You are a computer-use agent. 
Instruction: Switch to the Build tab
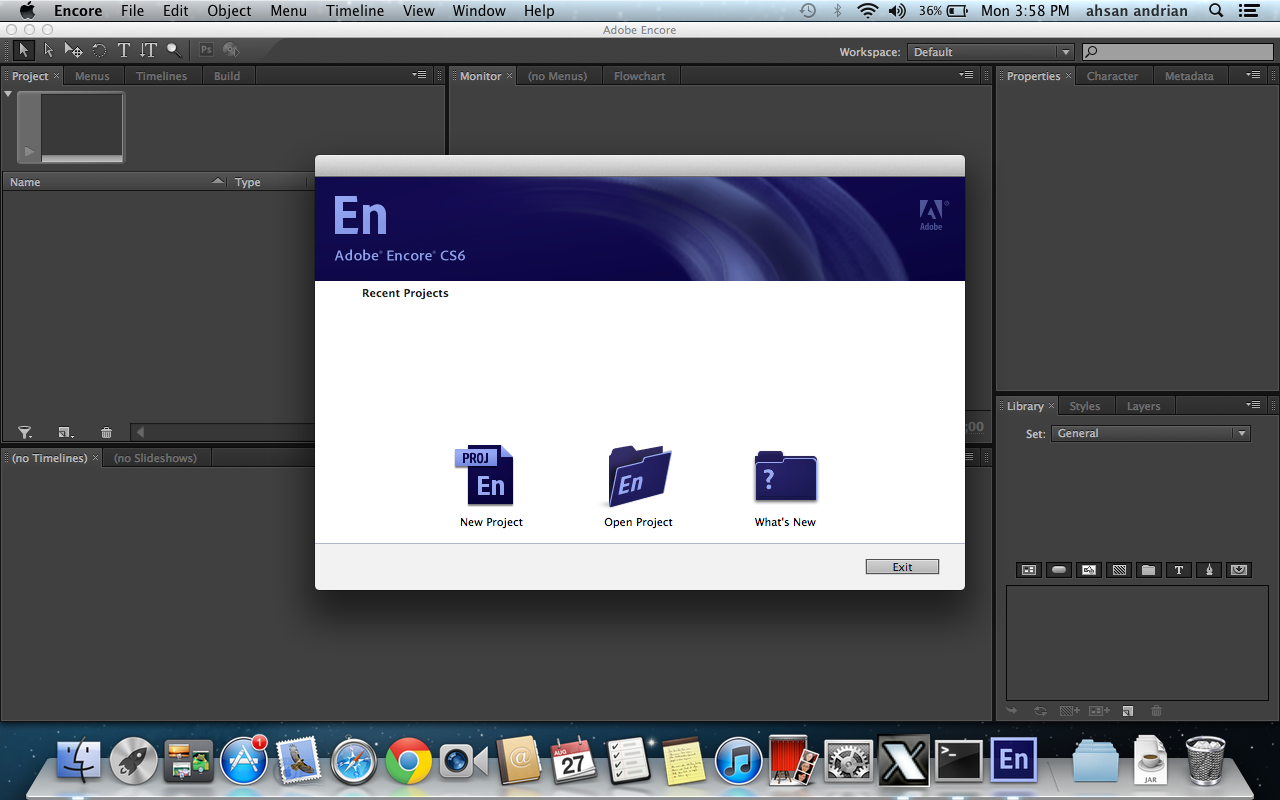227,76
